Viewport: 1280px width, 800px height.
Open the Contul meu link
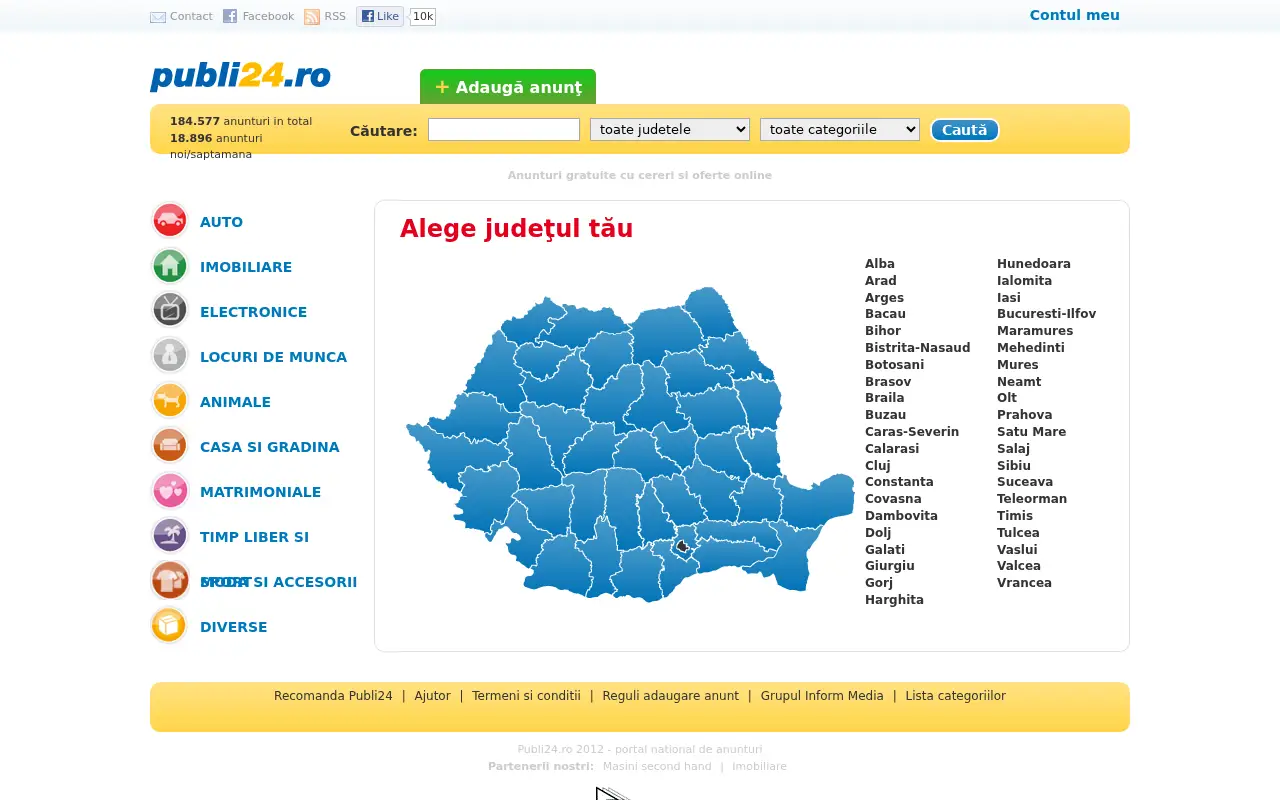pos(1075,15)
